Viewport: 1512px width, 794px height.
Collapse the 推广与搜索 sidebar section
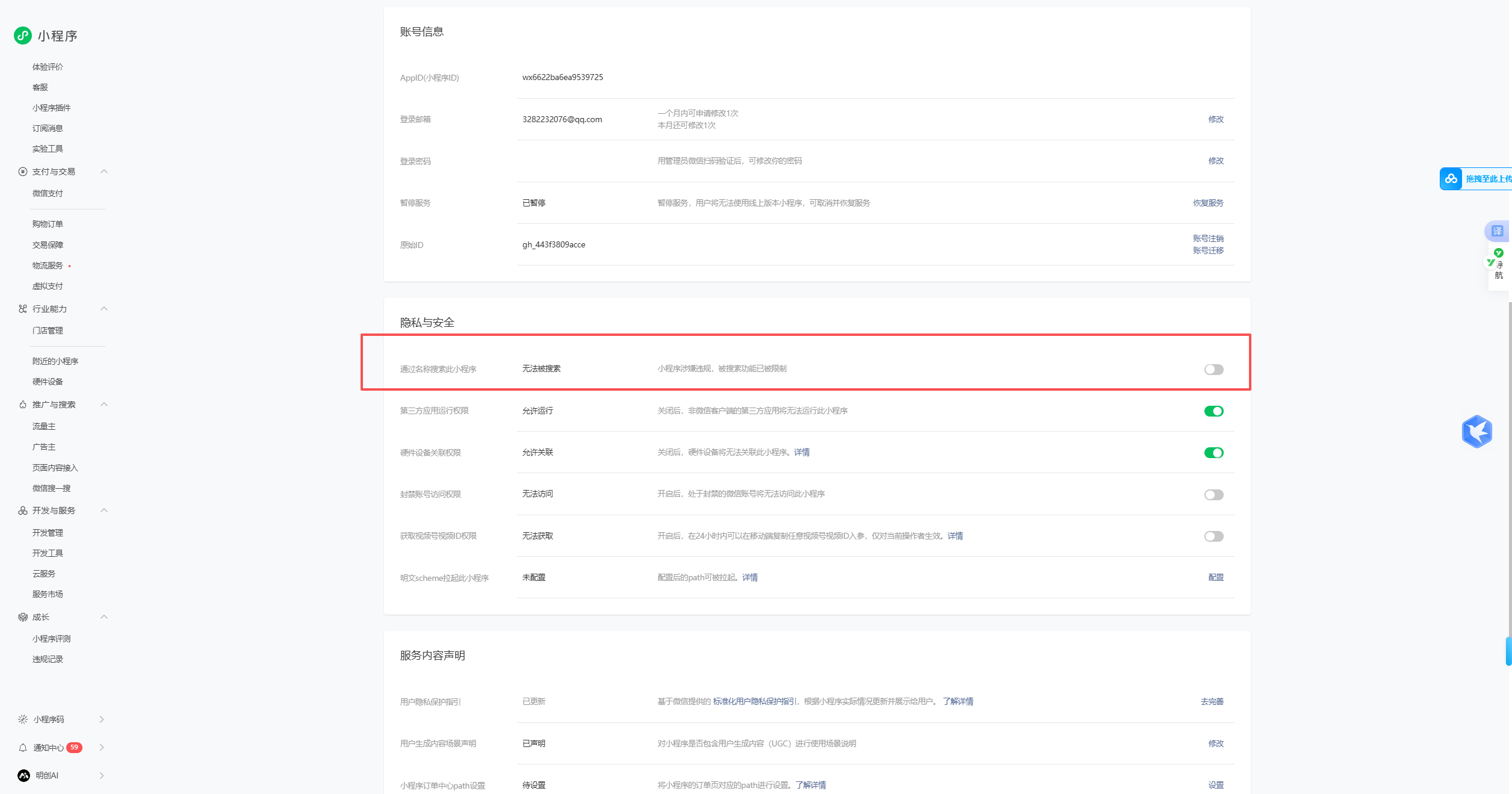tap(104, 405)
